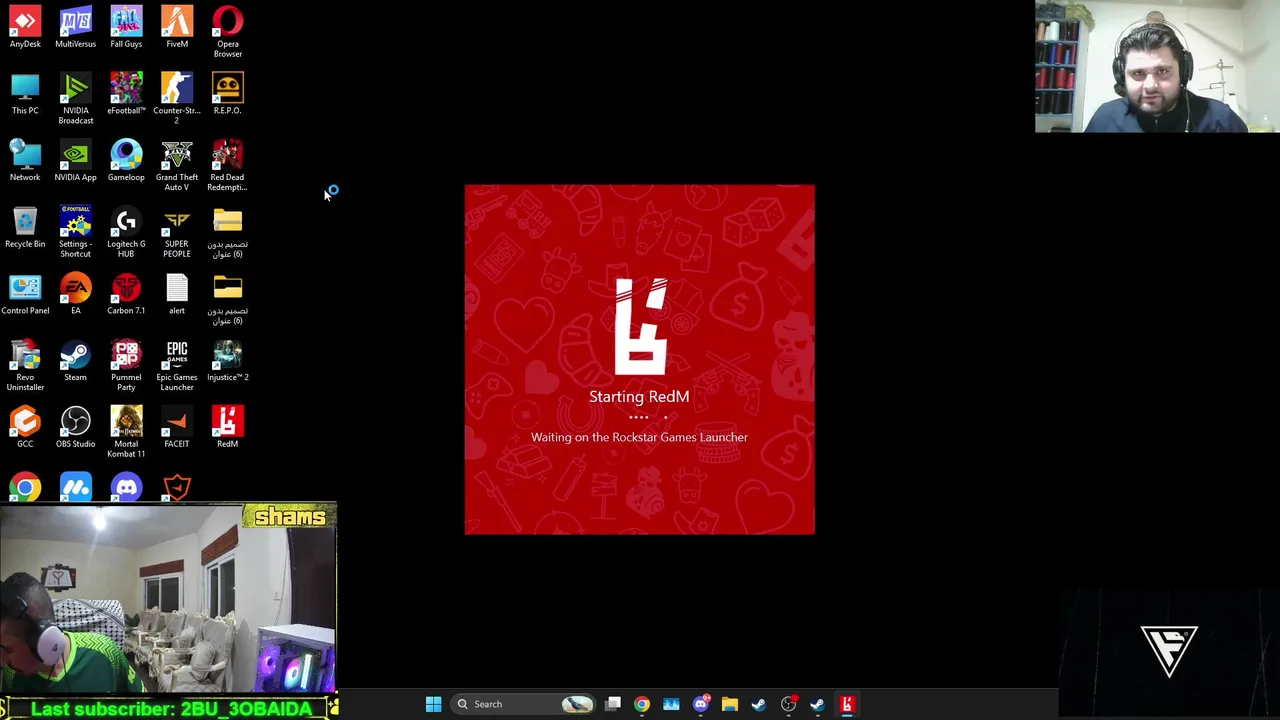Select the NVIDIA Broadcast icon

click(76, 99)
